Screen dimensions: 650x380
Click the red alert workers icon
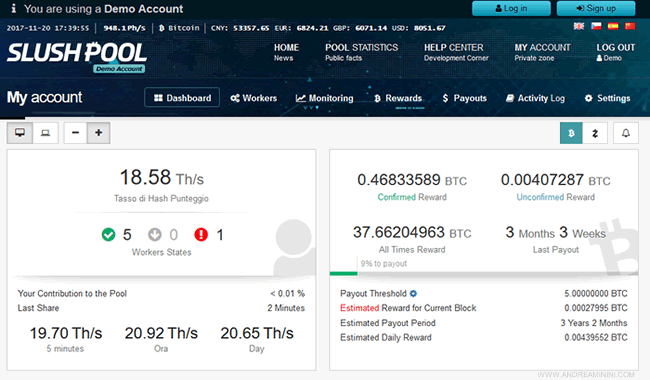(x=201, y=235)
